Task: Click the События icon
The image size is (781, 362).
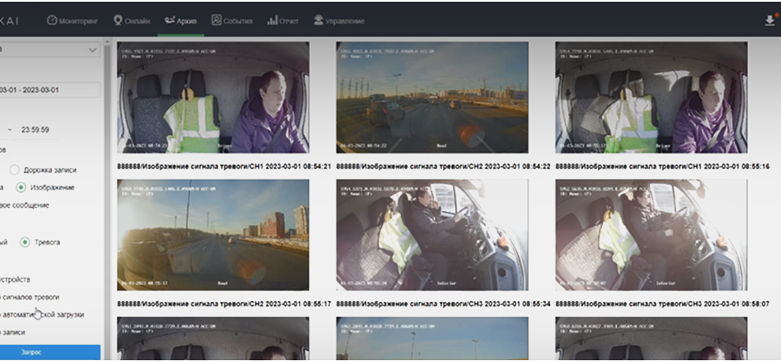Action: [x=216, y=20]
